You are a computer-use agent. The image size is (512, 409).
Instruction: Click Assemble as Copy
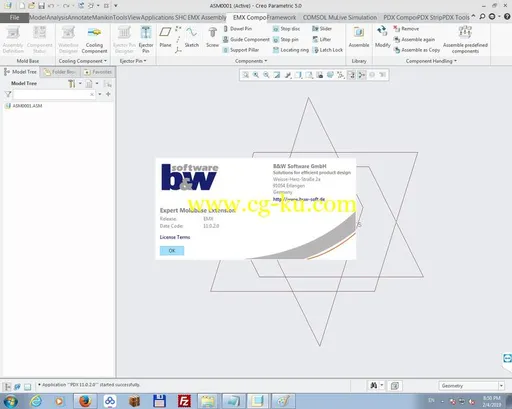[417, 50]
